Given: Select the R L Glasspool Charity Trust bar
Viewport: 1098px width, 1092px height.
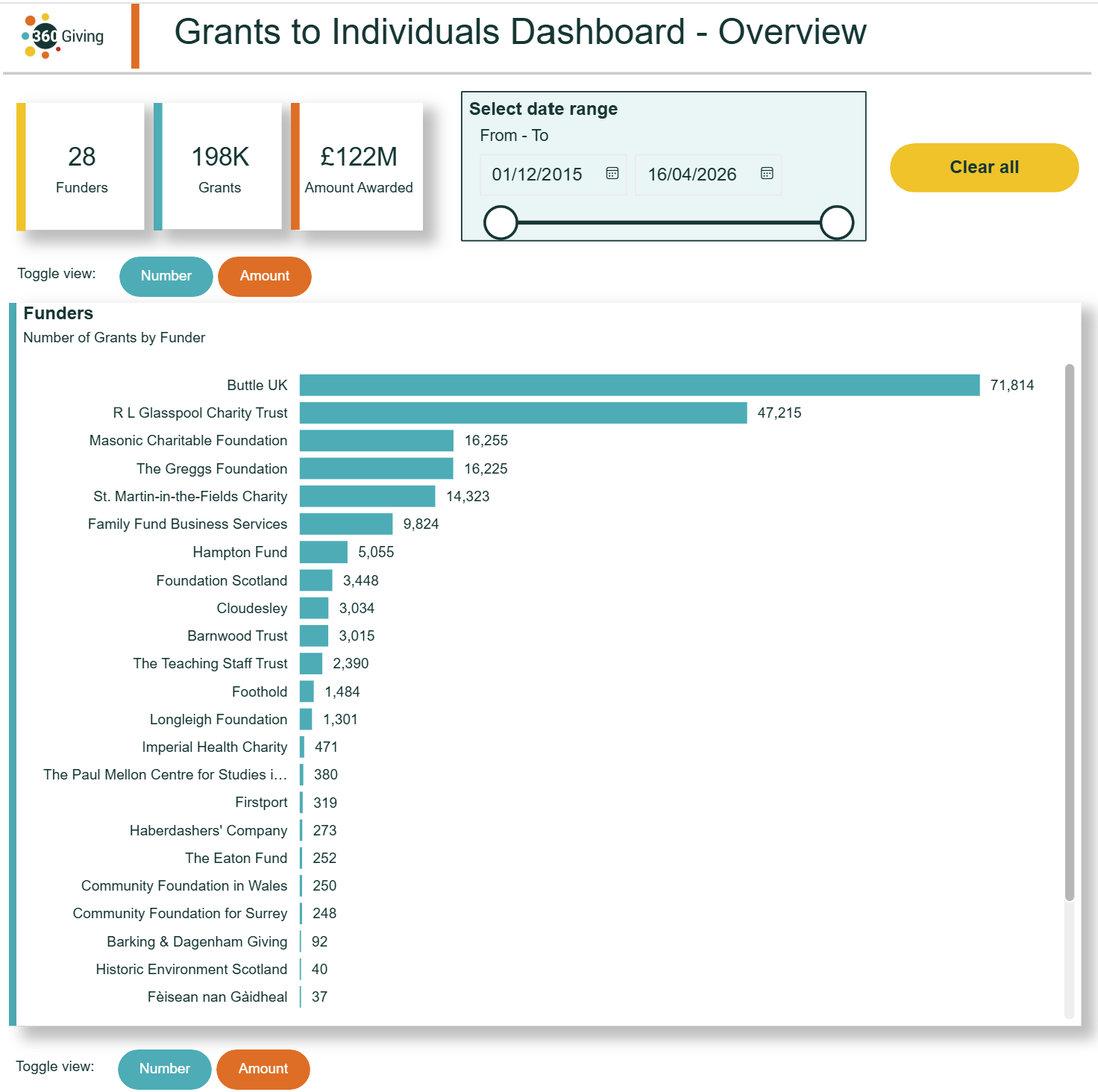Looking at the screenshot, I should click(x=523, y=412).
